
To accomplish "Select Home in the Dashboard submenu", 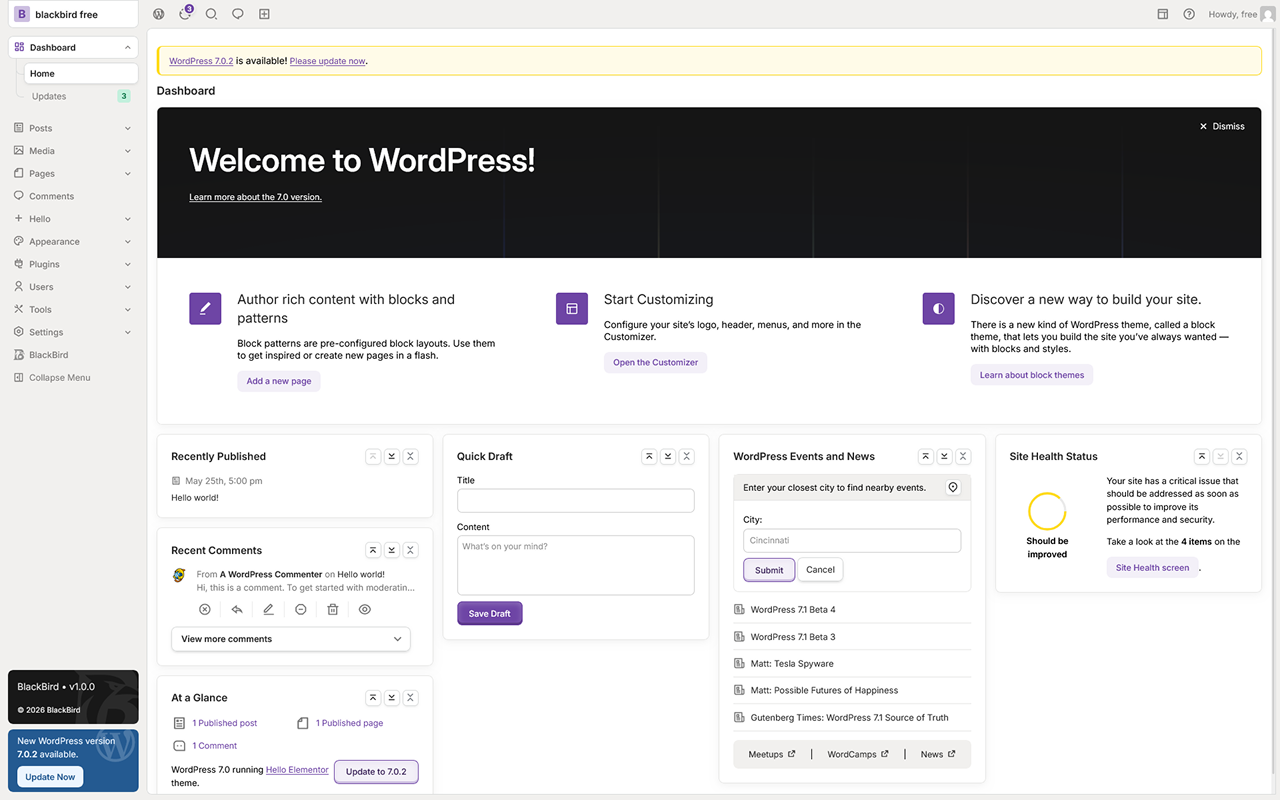I will (x=81, y=73).
